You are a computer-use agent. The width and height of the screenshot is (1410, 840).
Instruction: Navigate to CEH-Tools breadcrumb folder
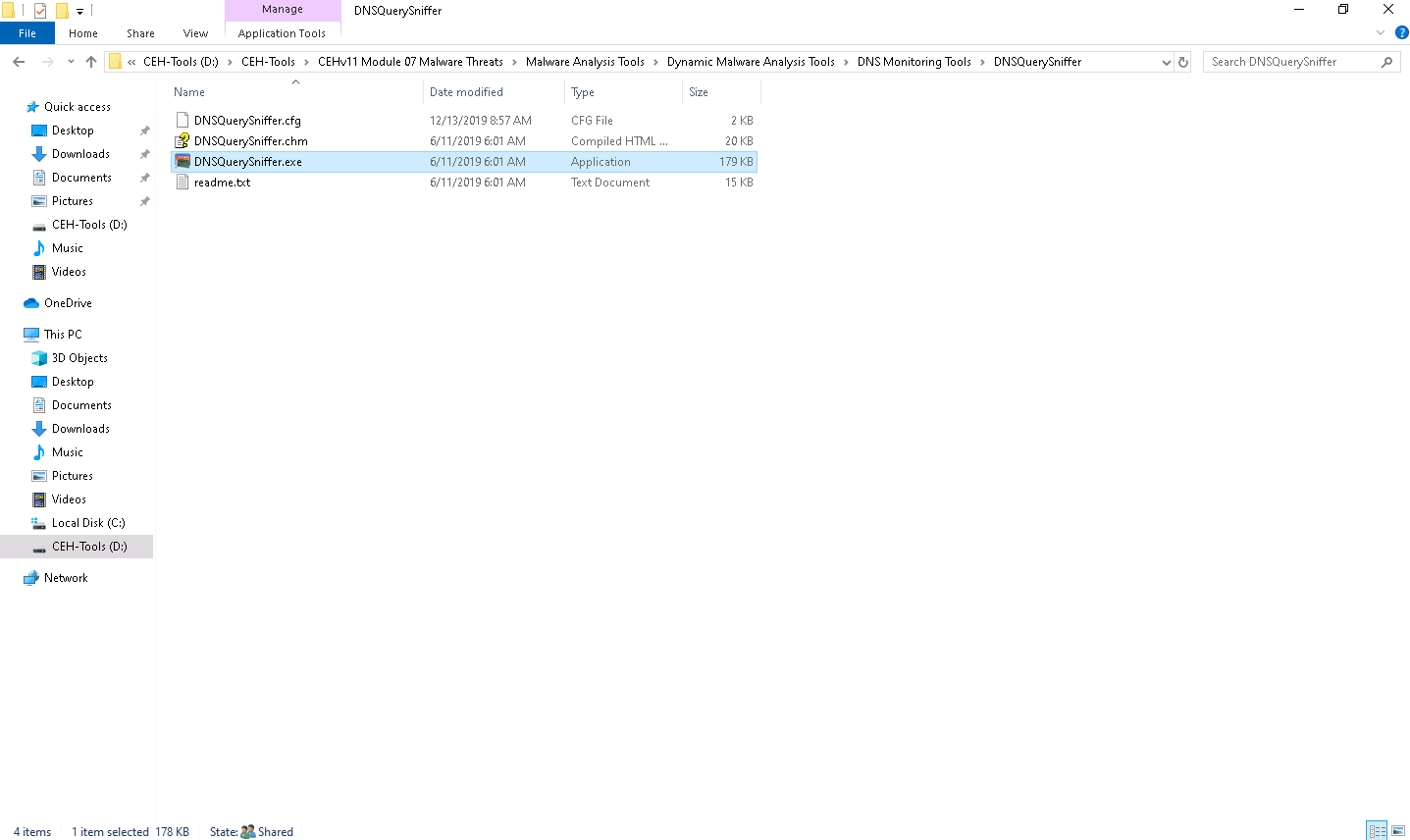point(268,62)
